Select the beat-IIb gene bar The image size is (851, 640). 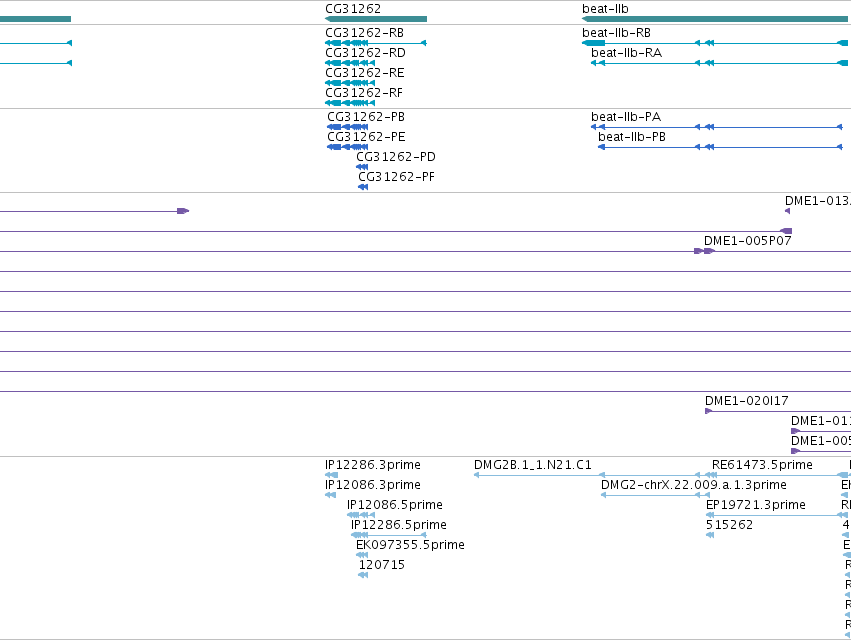(x=715, y=19)
